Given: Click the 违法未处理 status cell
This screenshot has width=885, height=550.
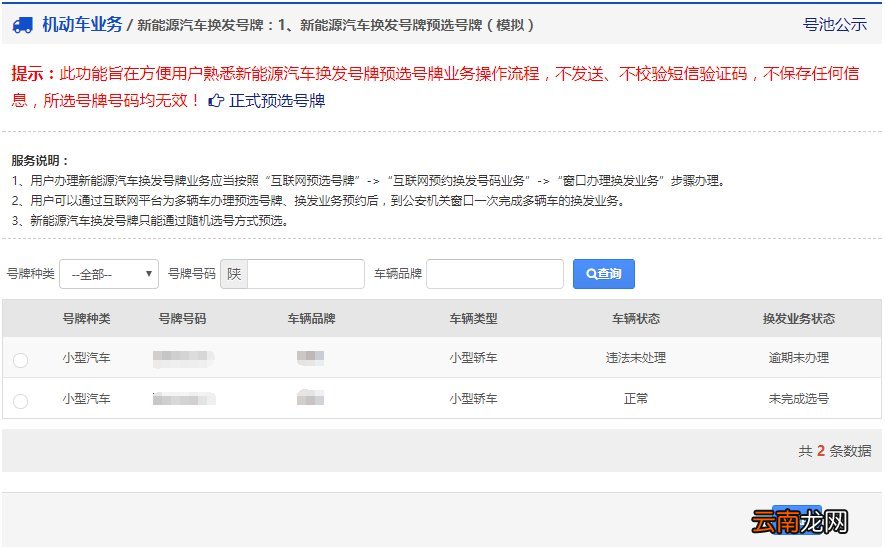Looking at the screenshot, I should point(636,357).
